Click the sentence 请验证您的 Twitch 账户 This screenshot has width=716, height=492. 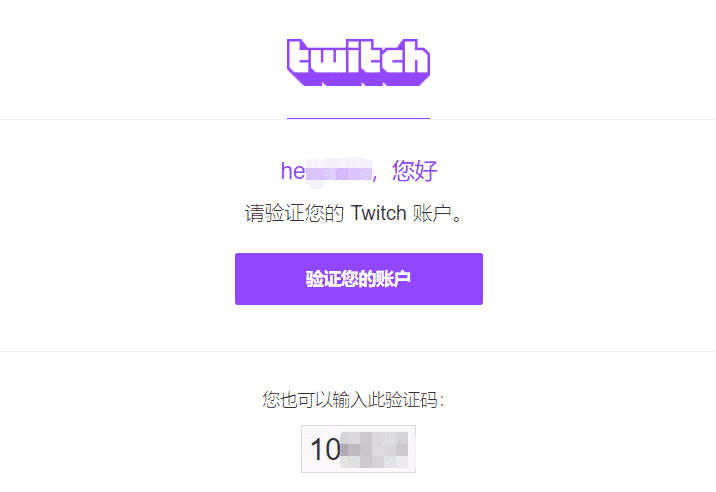point(354,213)
